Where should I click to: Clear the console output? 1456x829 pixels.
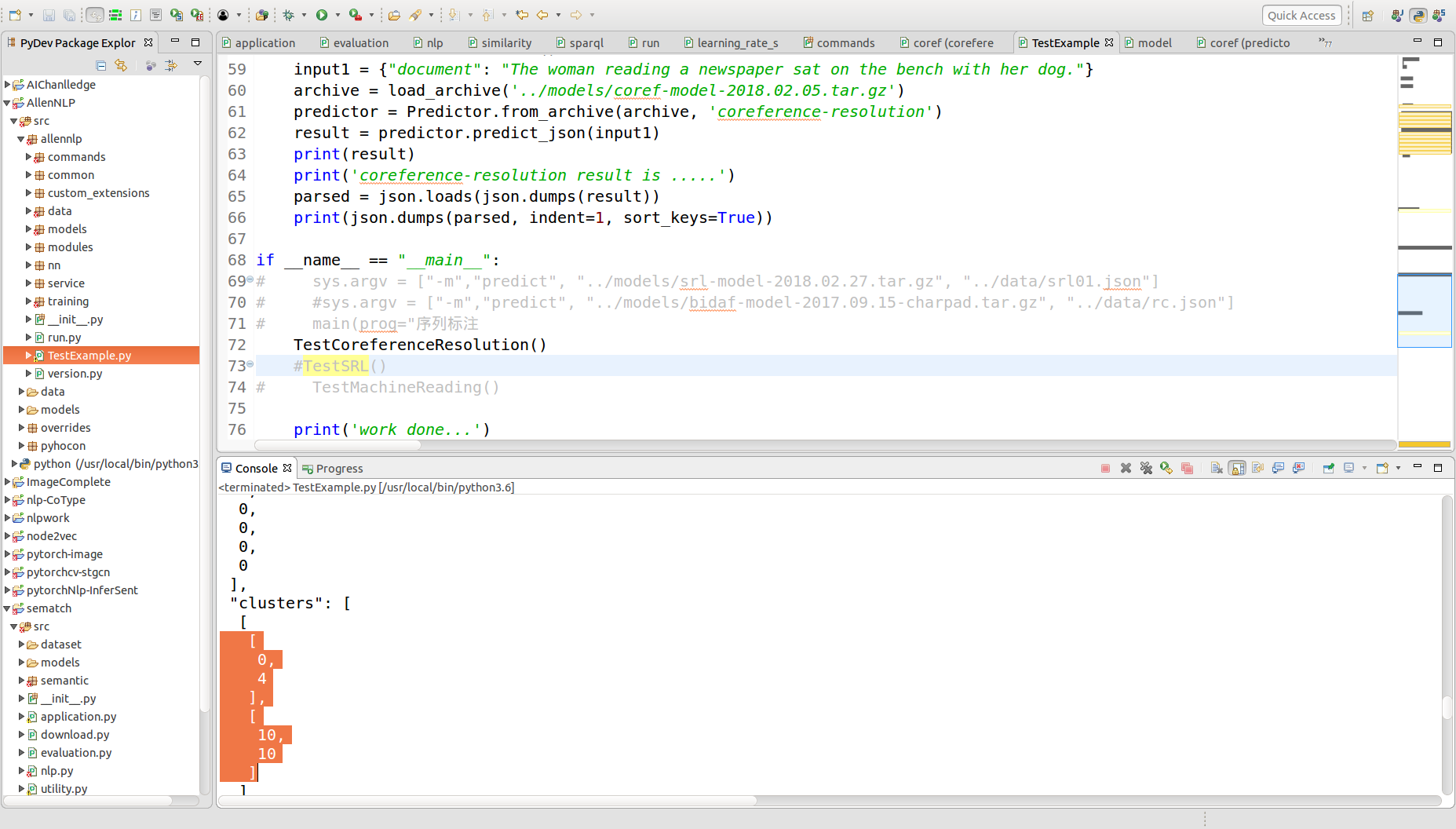1216,468
